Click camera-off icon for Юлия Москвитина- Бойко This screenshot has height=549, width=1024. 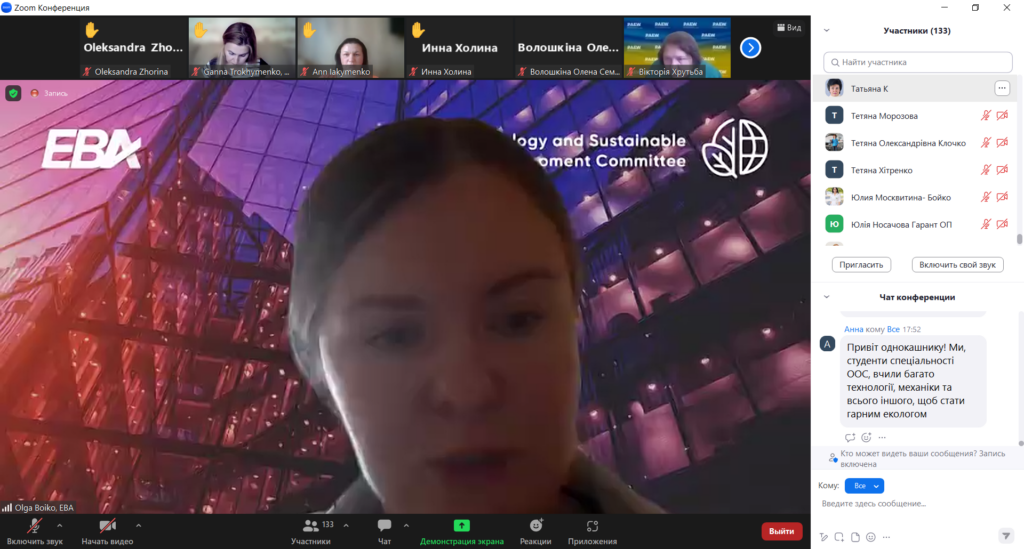click(x=1002, y=196)
